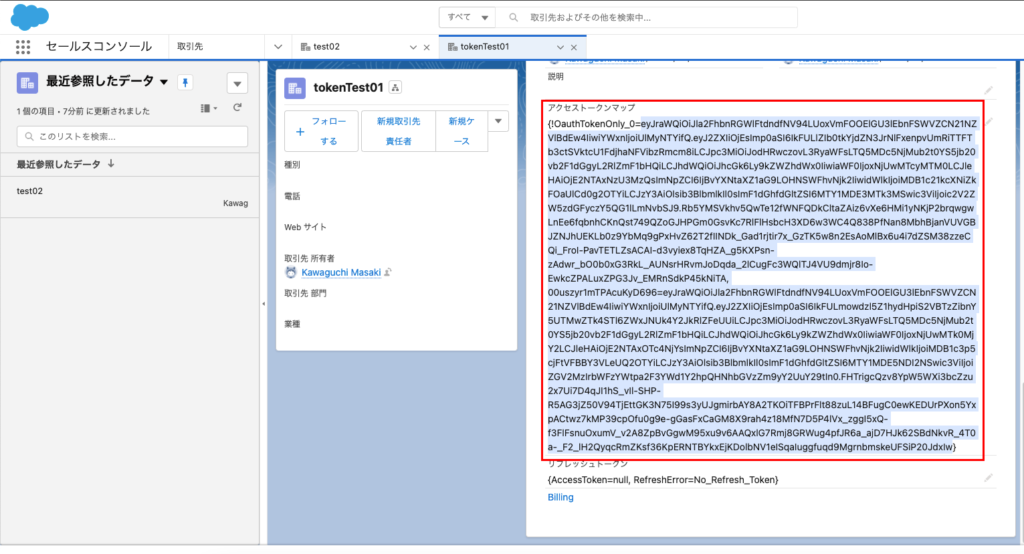Image resolution: width=1024 pixels, height=554 pixels.
Task: Close the test02 tab
Action: coord(427,47)
